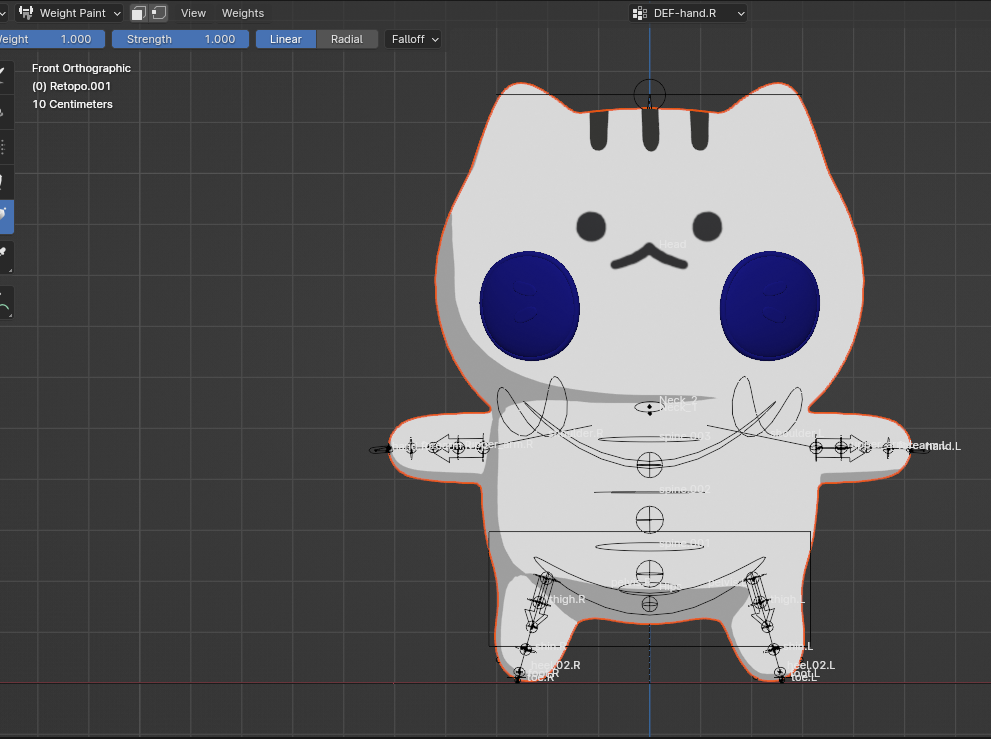Click the (0) Retopo.001 object label
The width and height of the screenshot is (991, 739).
pyautogui.click(x=71, y=86)
